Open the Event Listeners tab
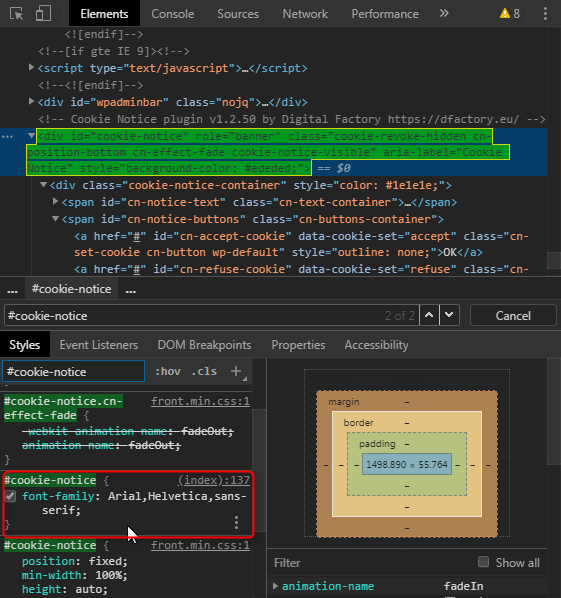The width and height of the screenshot is (561, 598). (x=99, y=345)
